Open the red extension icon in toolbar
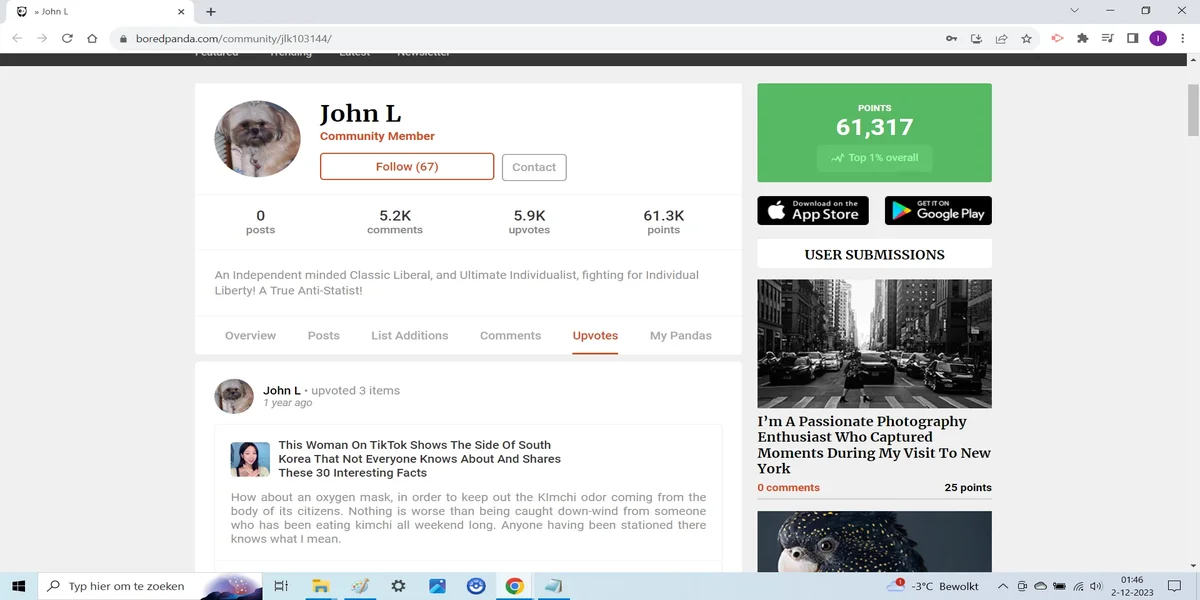1200x600 pixels. pyautogui.click(x=1057, y=38)
